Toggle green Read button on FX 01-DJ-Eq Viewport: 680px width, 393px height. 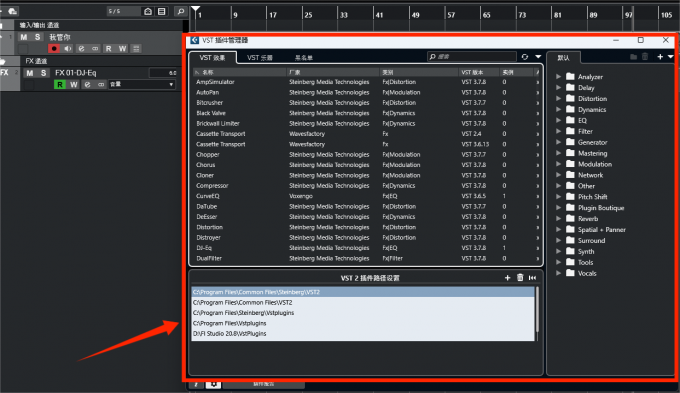(59, 84)
